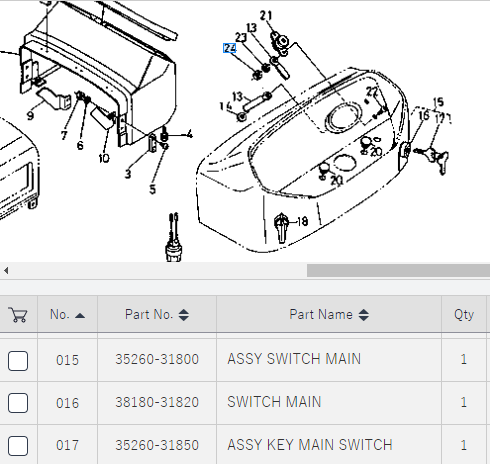Click part number 38180-31820

157,402
